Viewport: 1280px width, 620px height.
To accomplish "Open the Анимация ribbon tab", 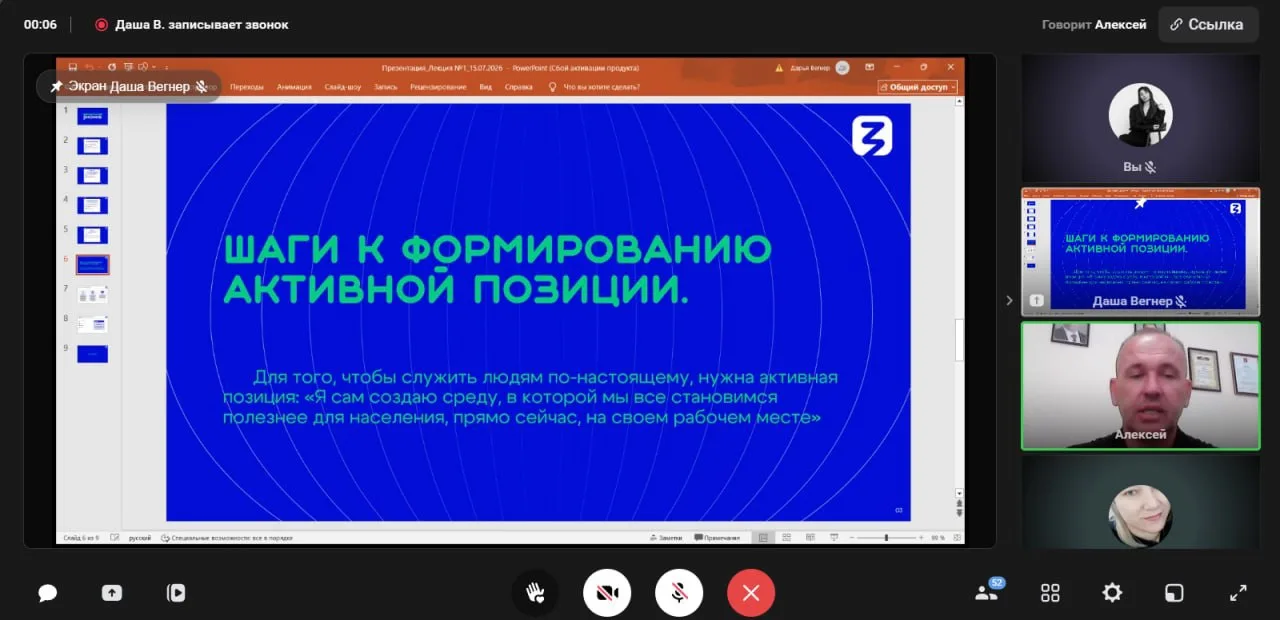I will click(294, 87).
